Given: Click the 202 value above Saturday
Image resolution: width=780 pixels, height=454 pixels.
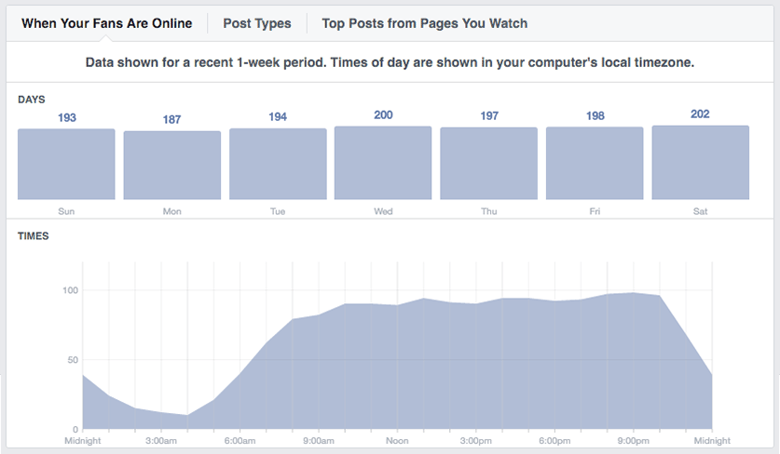Looking at the screenshot, I should [x=700, y=114].
